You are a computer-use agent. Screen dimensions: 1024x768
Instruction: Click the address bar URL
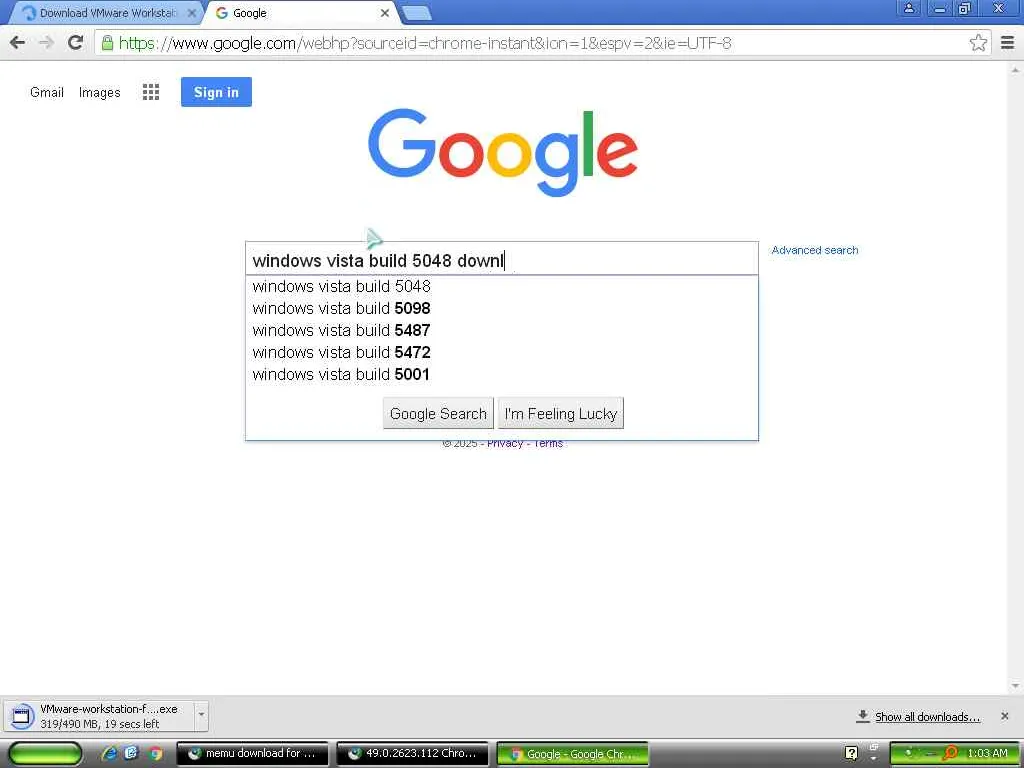424,43
